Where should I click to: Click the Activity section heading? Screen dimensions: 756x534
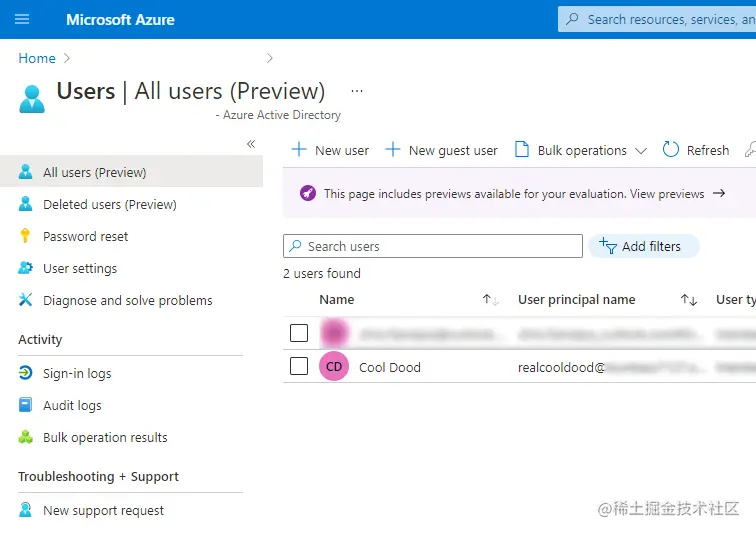(40, 340)
